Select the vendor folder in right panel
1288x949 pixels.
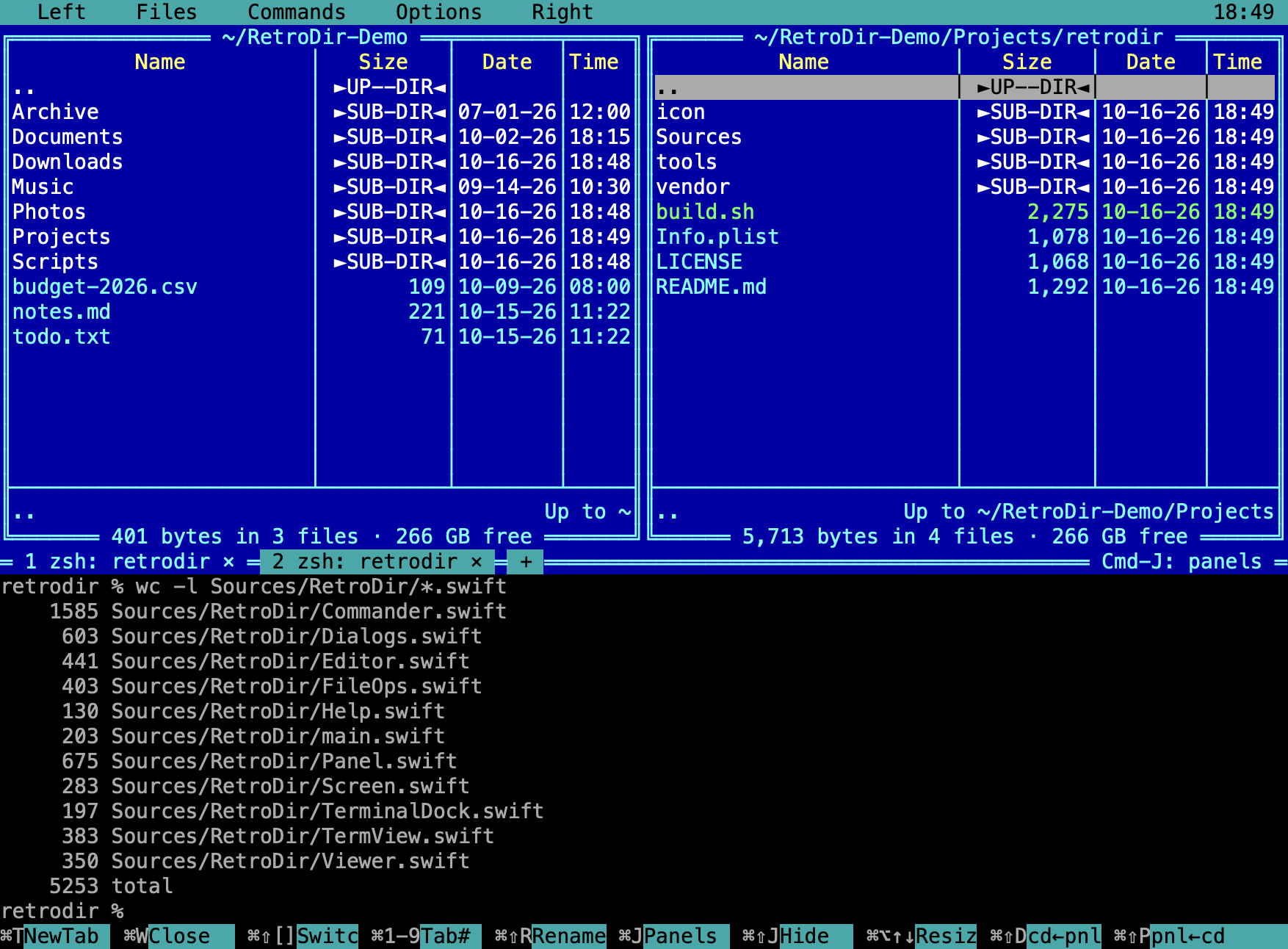tap(965, 187)
